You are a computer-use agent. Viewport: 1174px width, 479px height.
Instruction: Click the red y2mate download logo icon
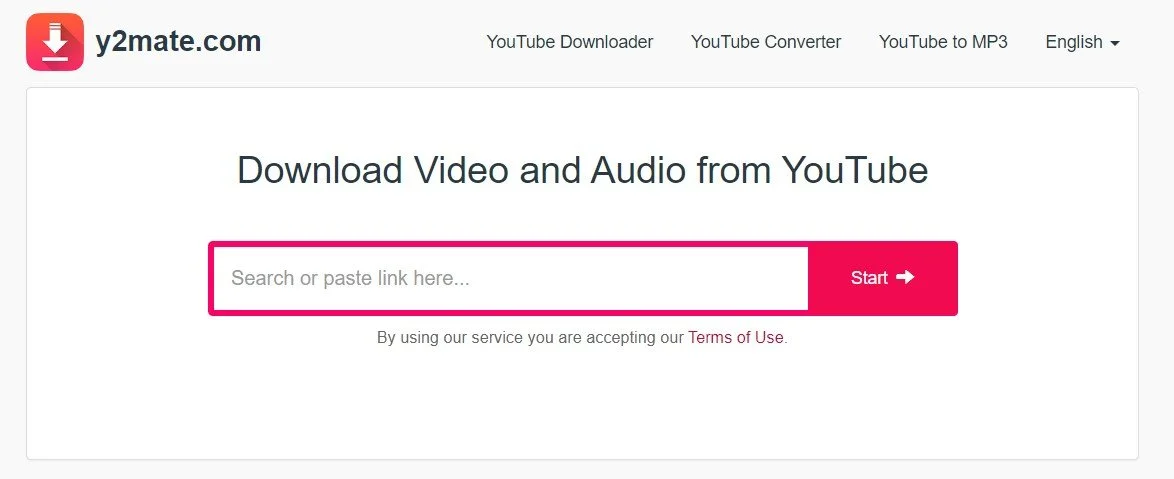(x=55, y=42)
